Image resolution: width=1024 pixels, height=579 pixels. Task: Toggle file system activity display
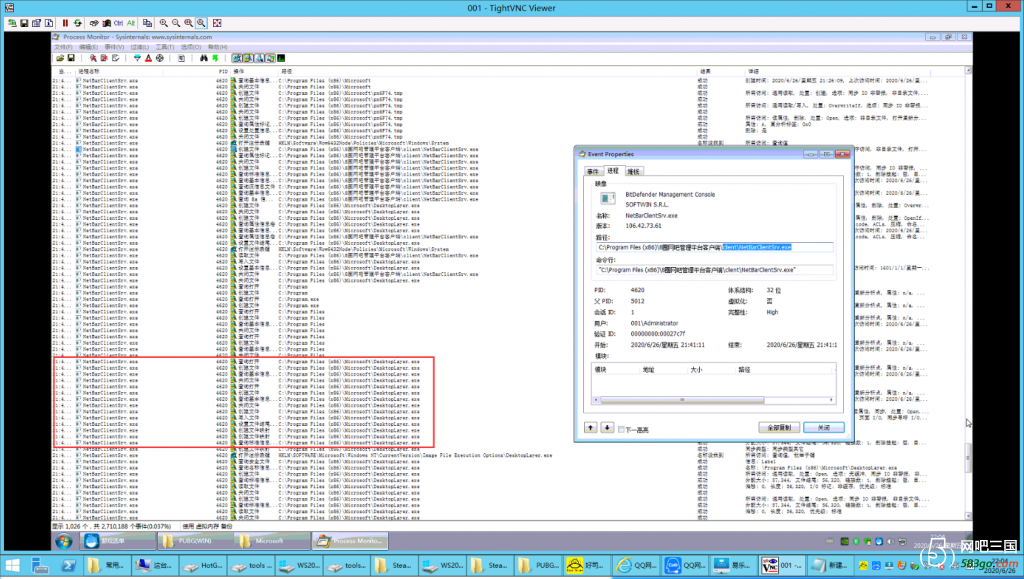248,58
